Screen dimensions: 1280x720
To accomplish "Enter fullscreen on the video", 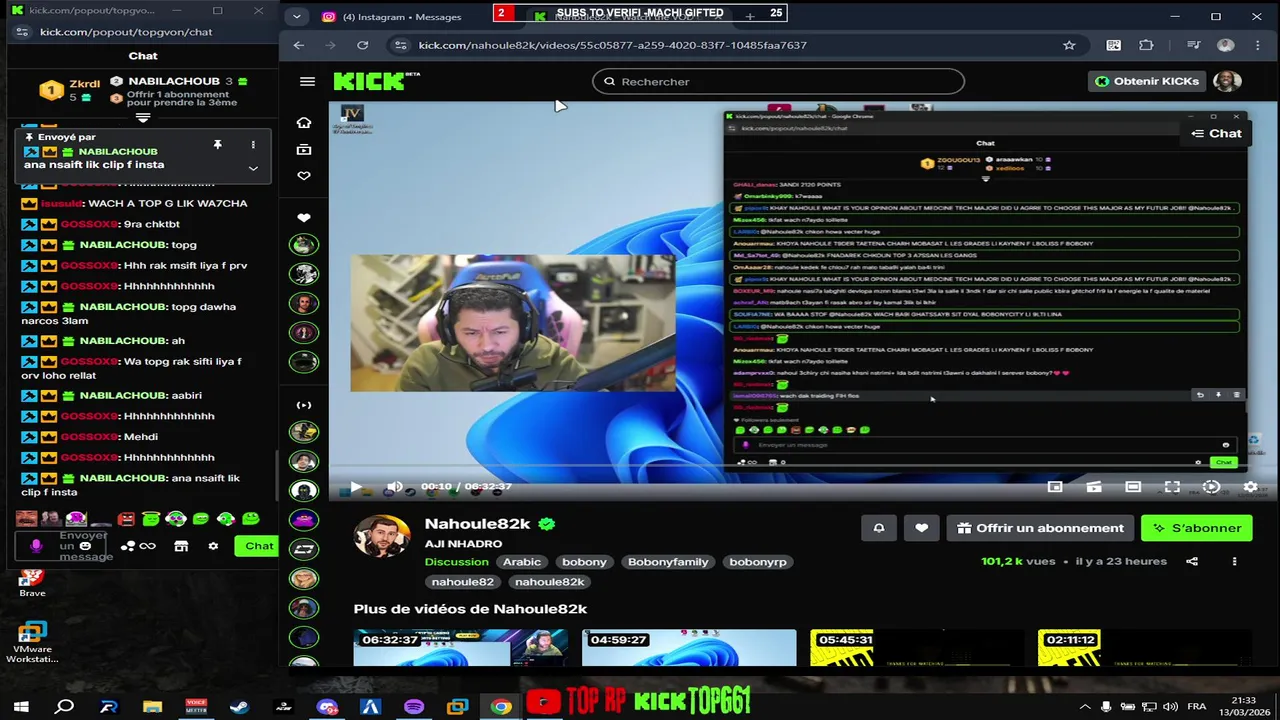I will pos(1172,487).
